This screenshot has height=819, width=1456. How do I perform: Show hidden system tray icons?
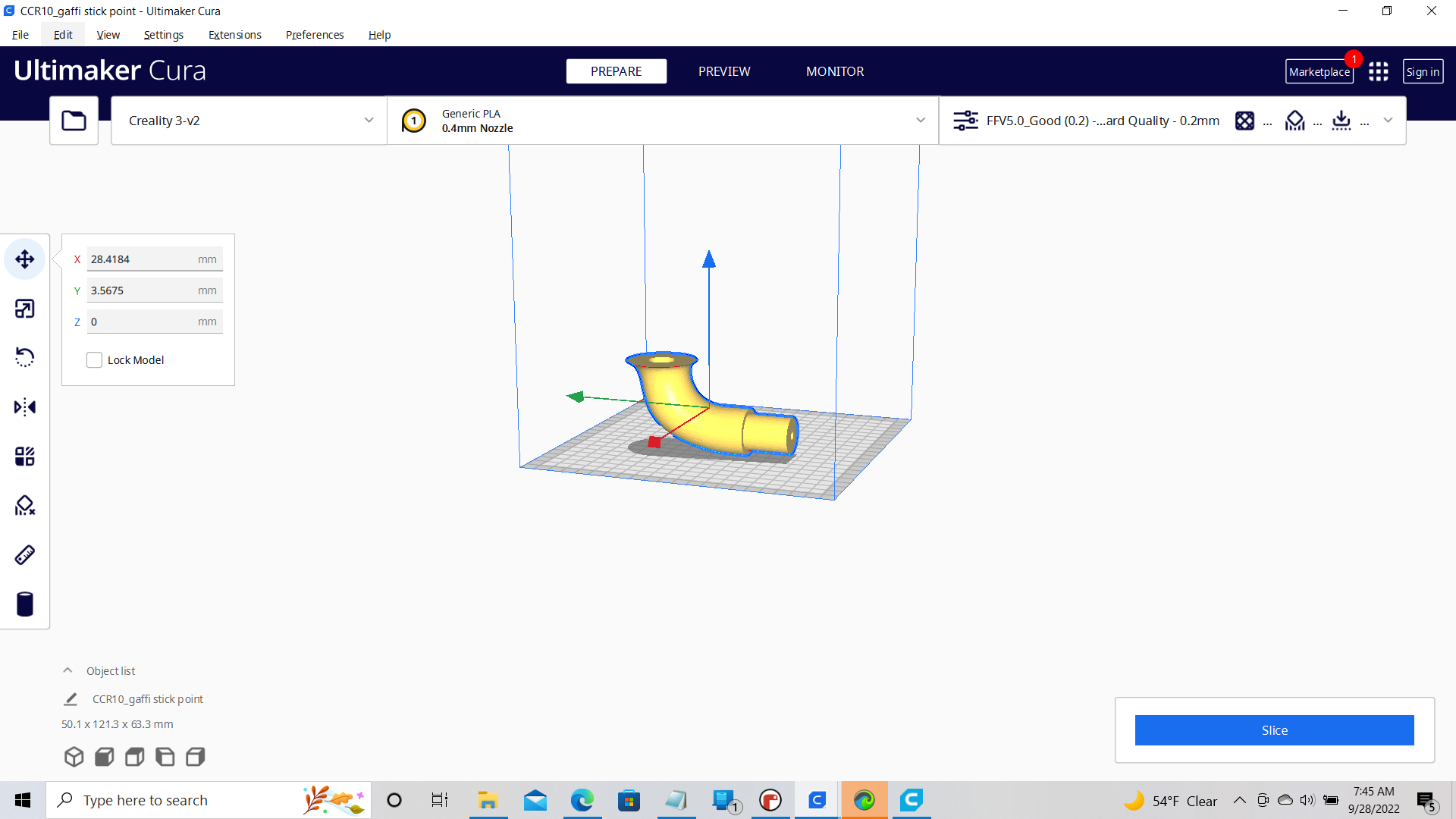point(1240,800)
